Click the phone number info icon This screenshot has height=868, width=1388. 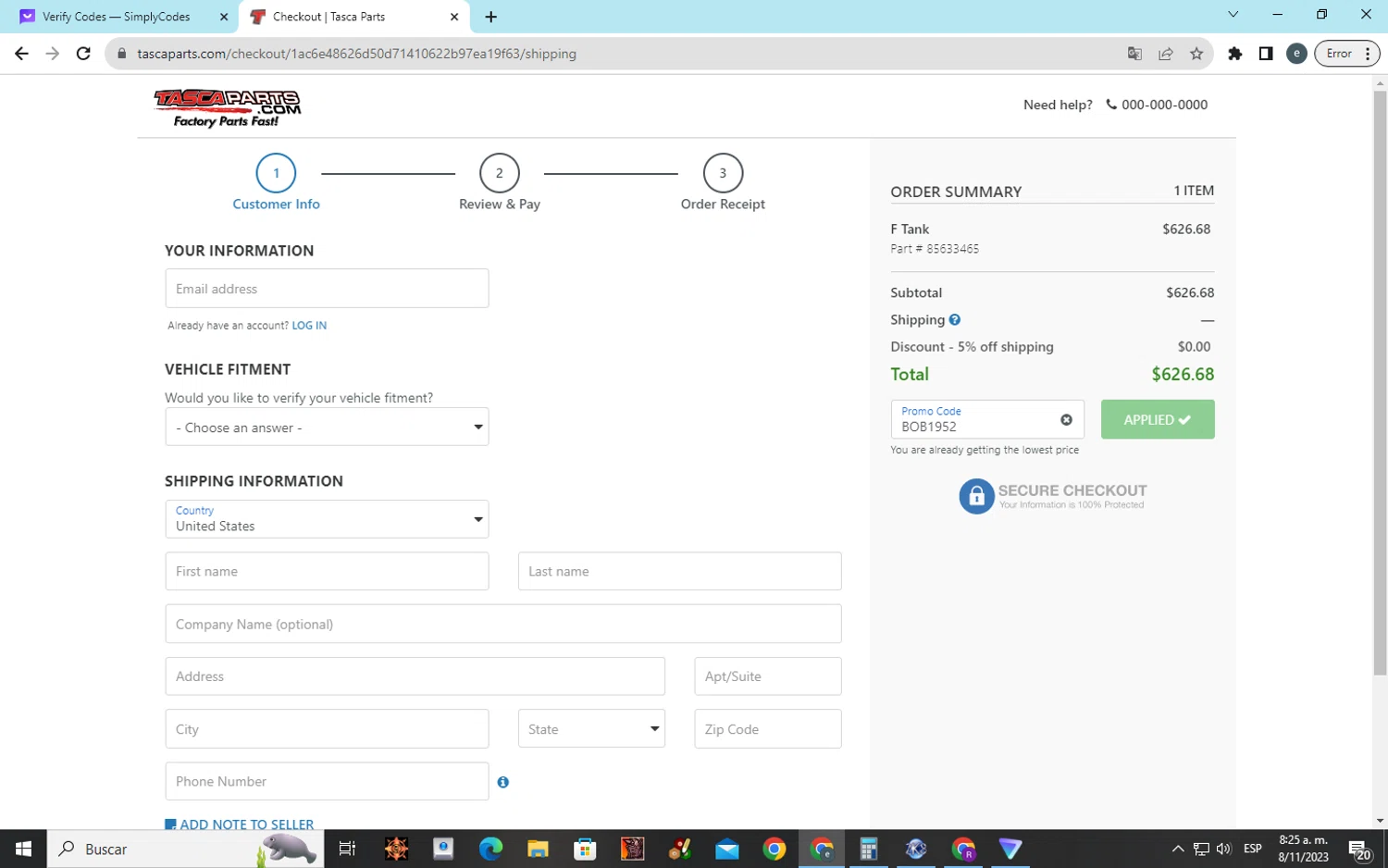(502, 782)
